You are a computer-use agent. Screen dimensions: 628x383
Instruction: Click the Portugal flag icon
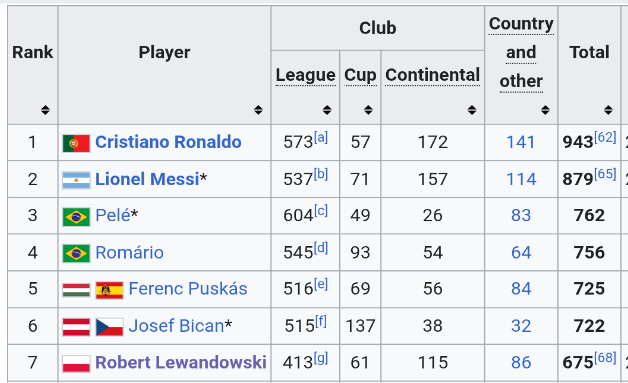pos(76,143)
